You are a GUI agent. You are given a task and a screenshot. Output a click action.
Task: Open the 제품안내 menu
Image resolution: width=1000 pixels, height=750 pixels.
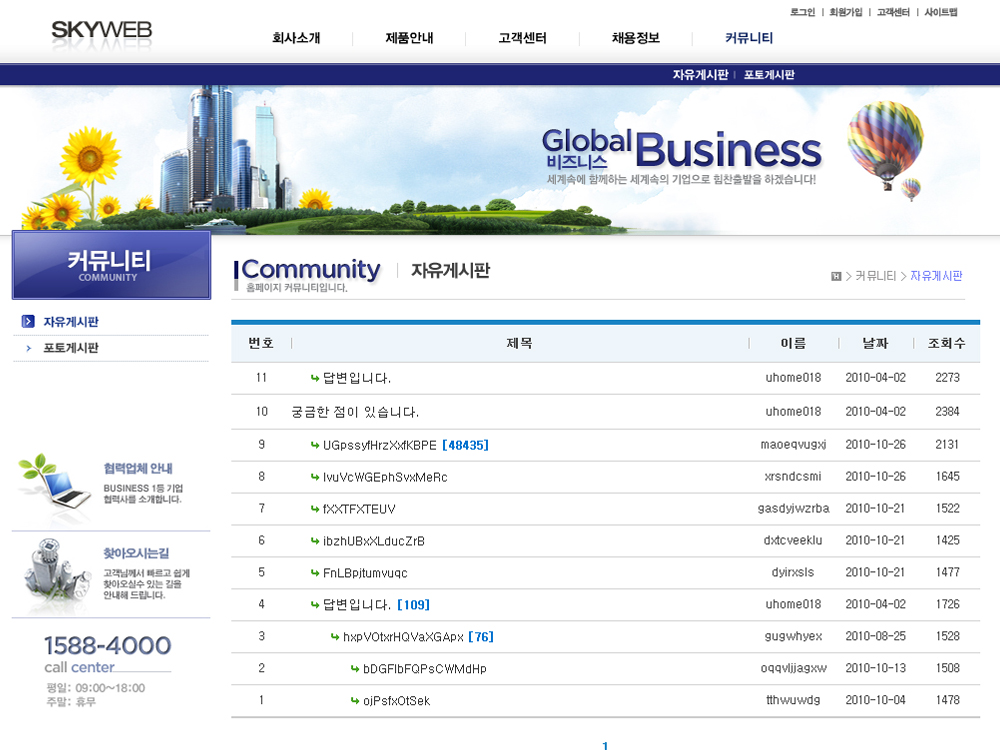409,39
